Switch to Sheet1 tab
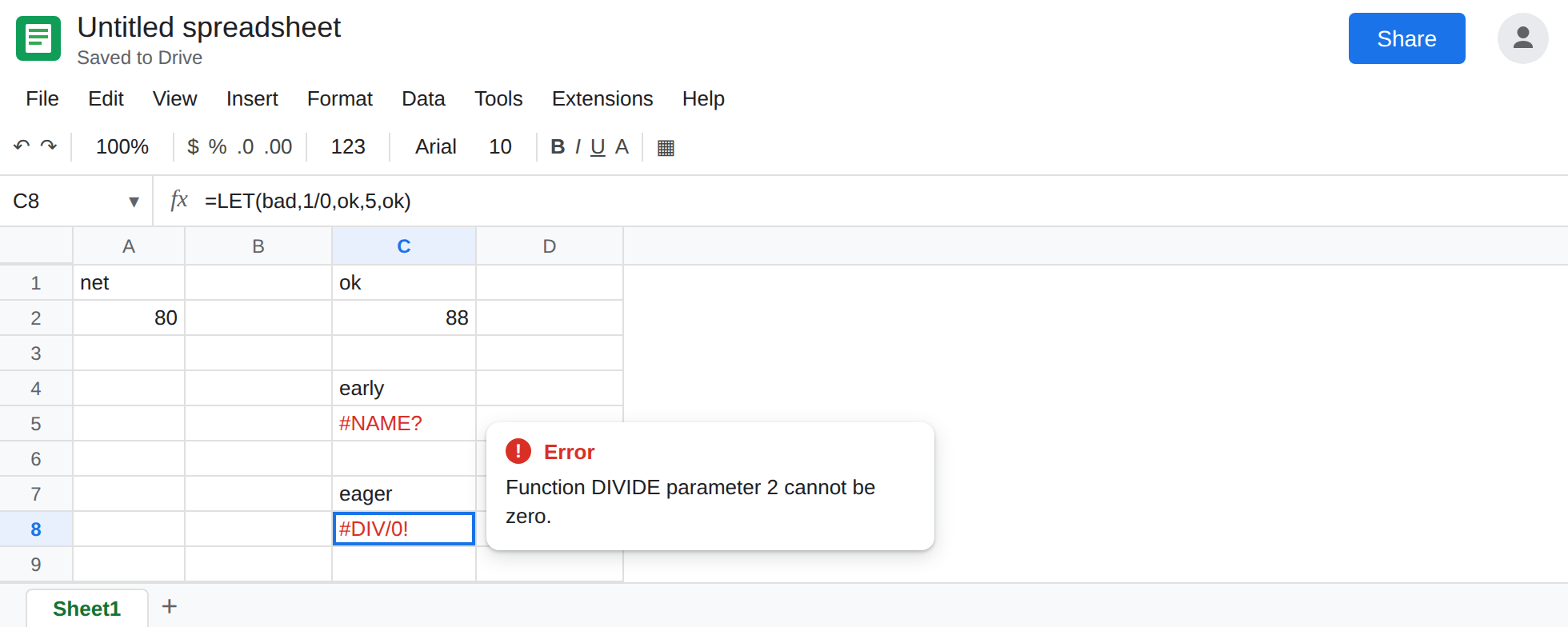The width and height of the screenshot is (1568, 627). point(87,609)
